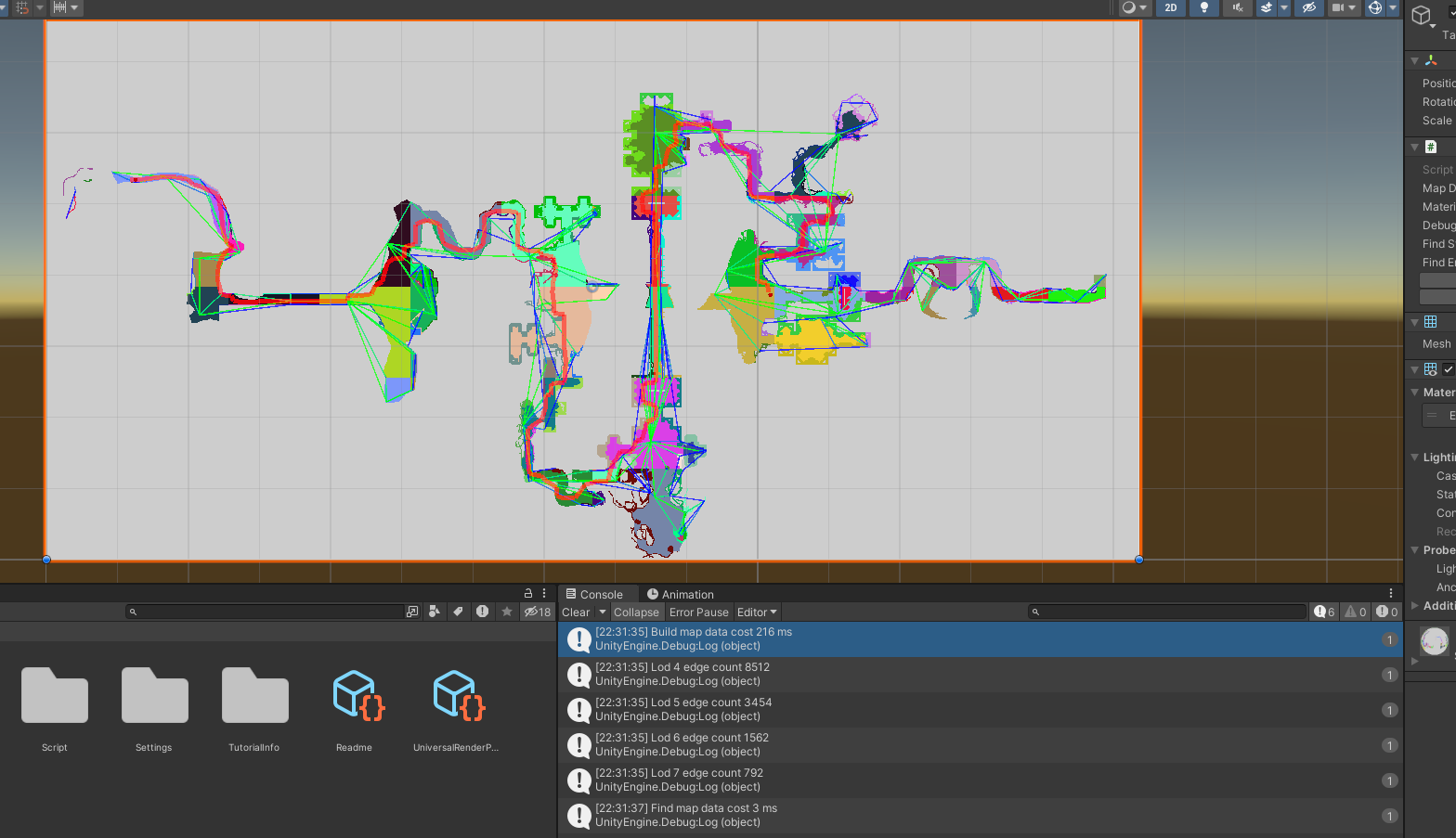
Task: Toggle scene visibility hidden-eye icon
Action: pyautogui.click(x=1309, y=7)
